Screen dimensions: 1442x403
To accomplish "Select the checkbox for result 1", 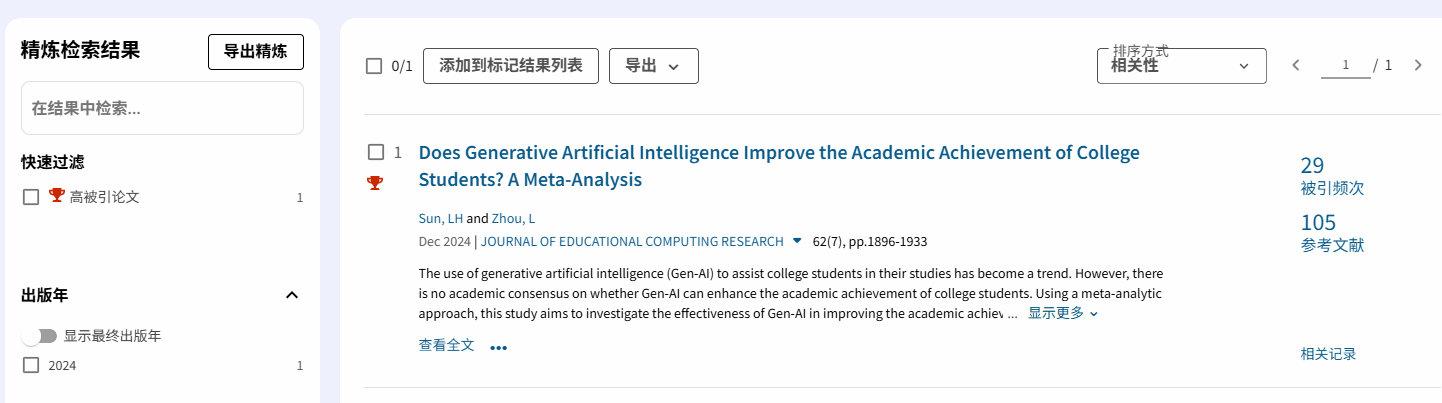I will click(x=376, y=152).
